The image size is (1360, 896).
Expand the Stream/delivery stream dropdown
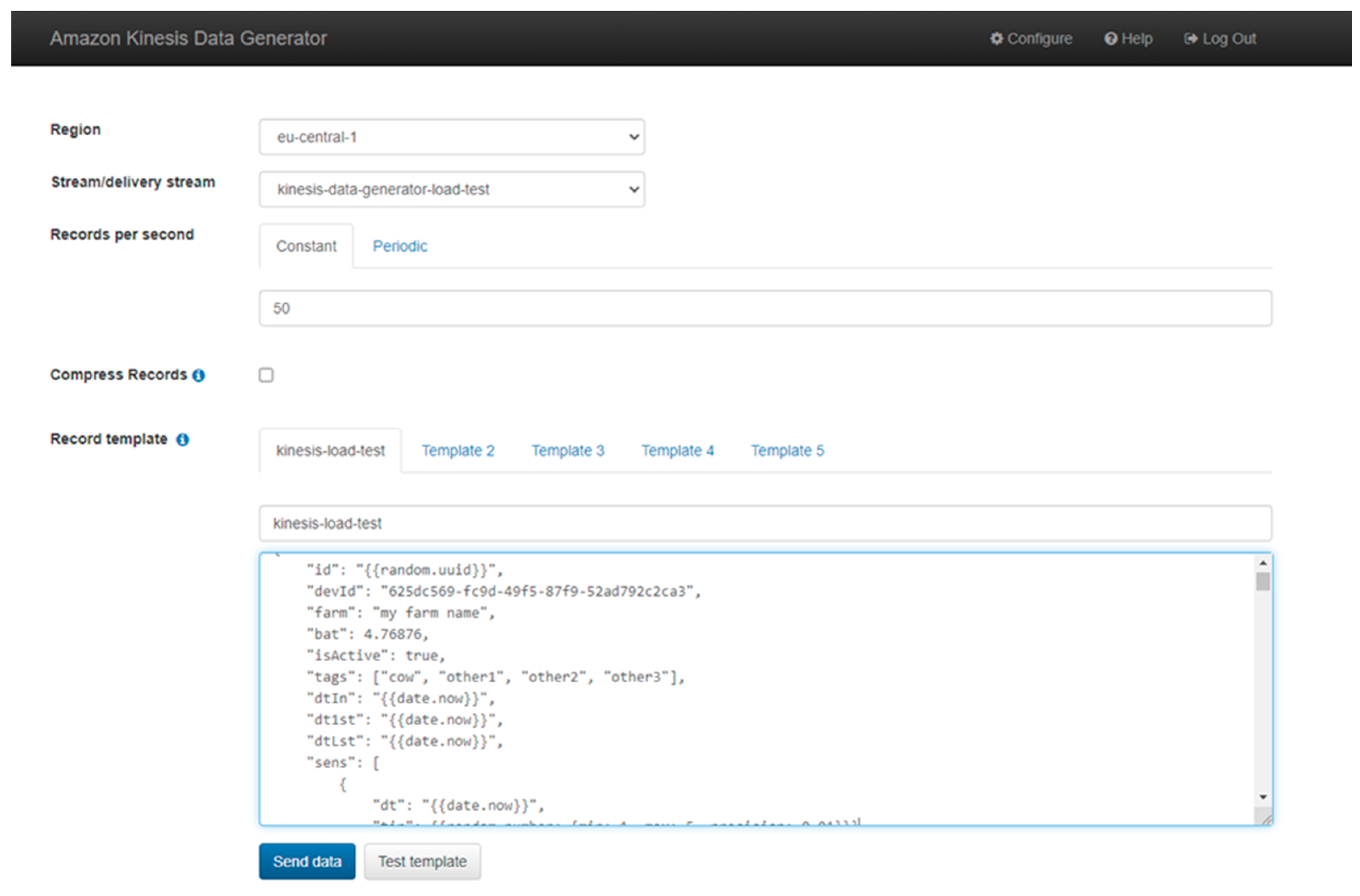[x=452, y=189]
